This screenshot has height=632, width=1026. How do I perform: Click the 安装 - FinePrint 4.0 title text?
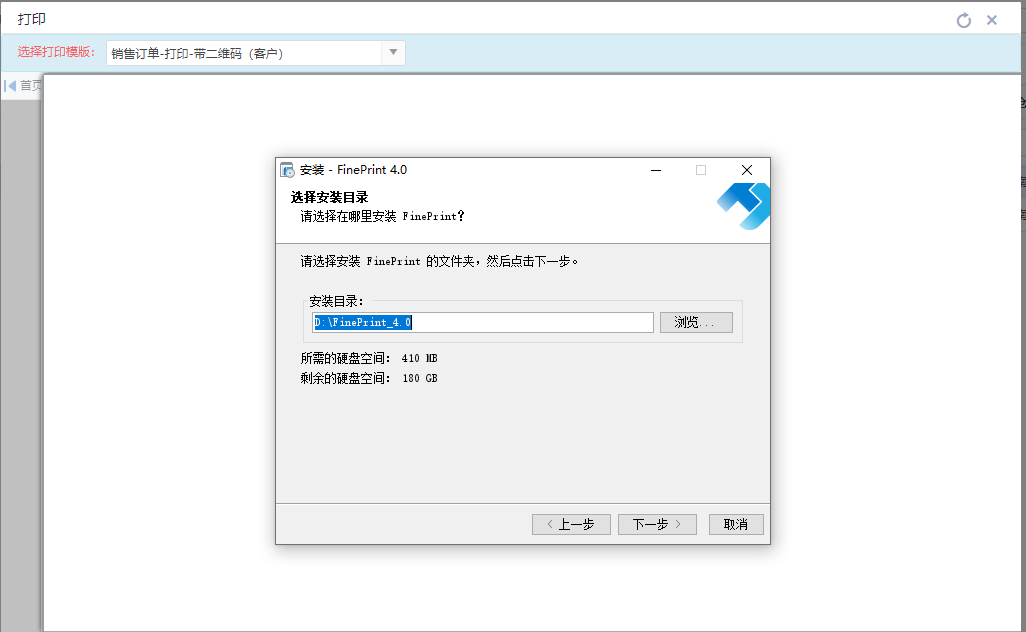click(x=353, y=170)
